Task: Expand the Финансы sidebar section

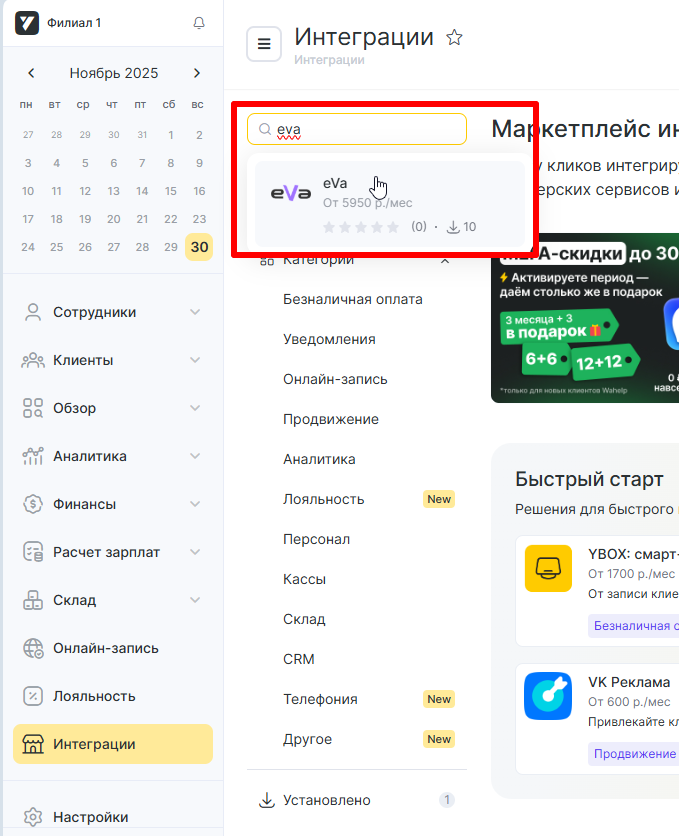Action: [195, 504]
